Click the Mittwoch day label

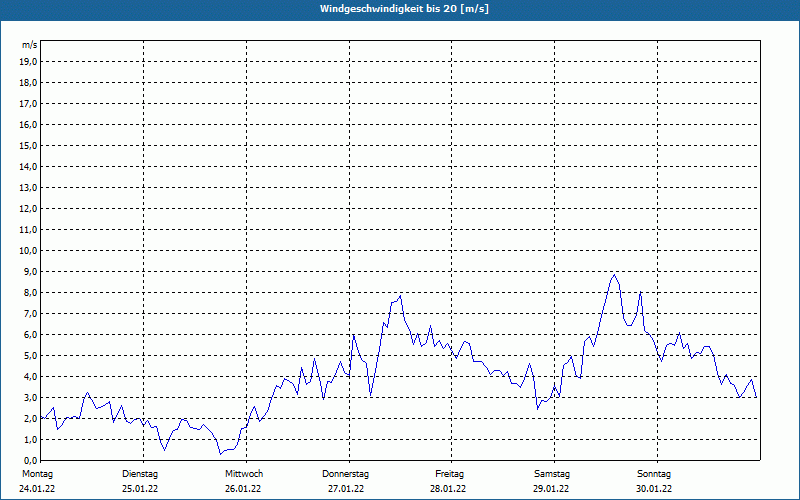pos(244,474)
